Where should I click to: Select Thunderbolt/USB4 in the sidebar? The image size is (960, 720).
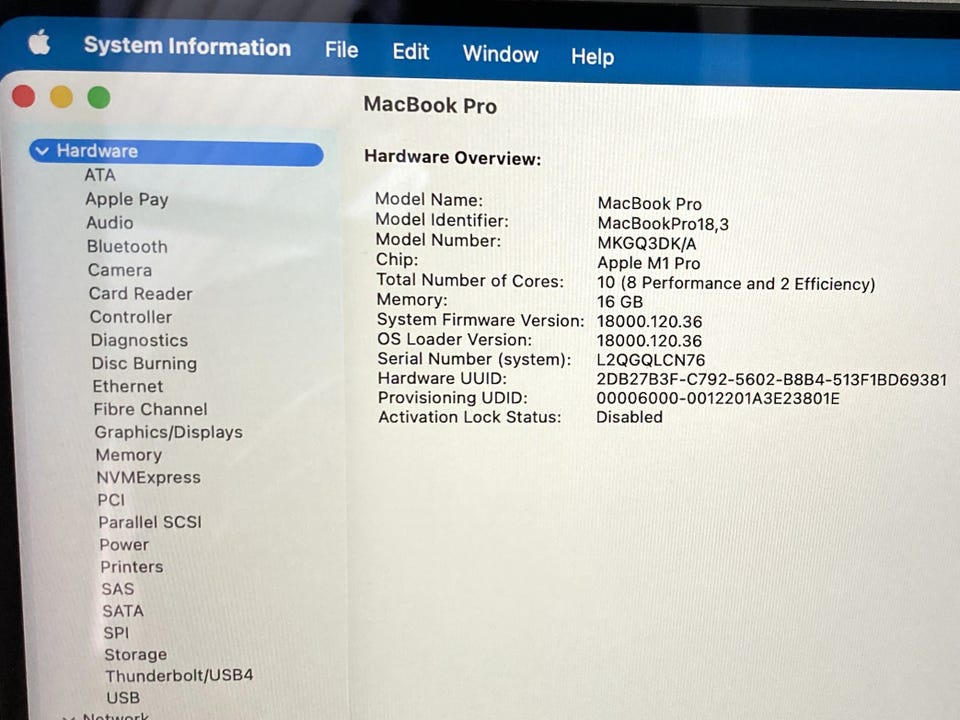tap(179, 676)
